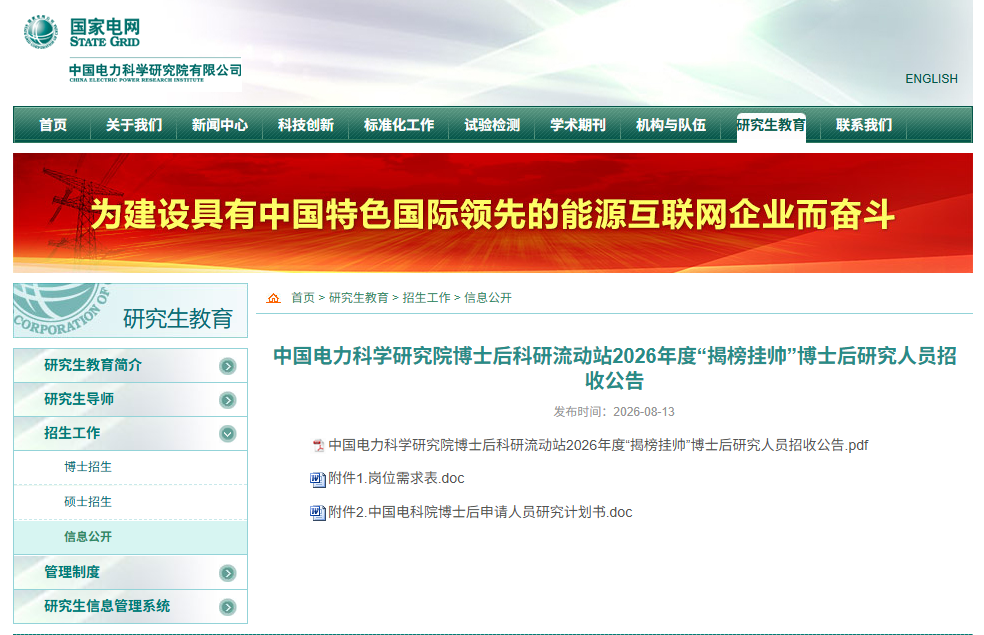
Task: Select 博士招生 submenu item
Action: [x=88, y=467]
